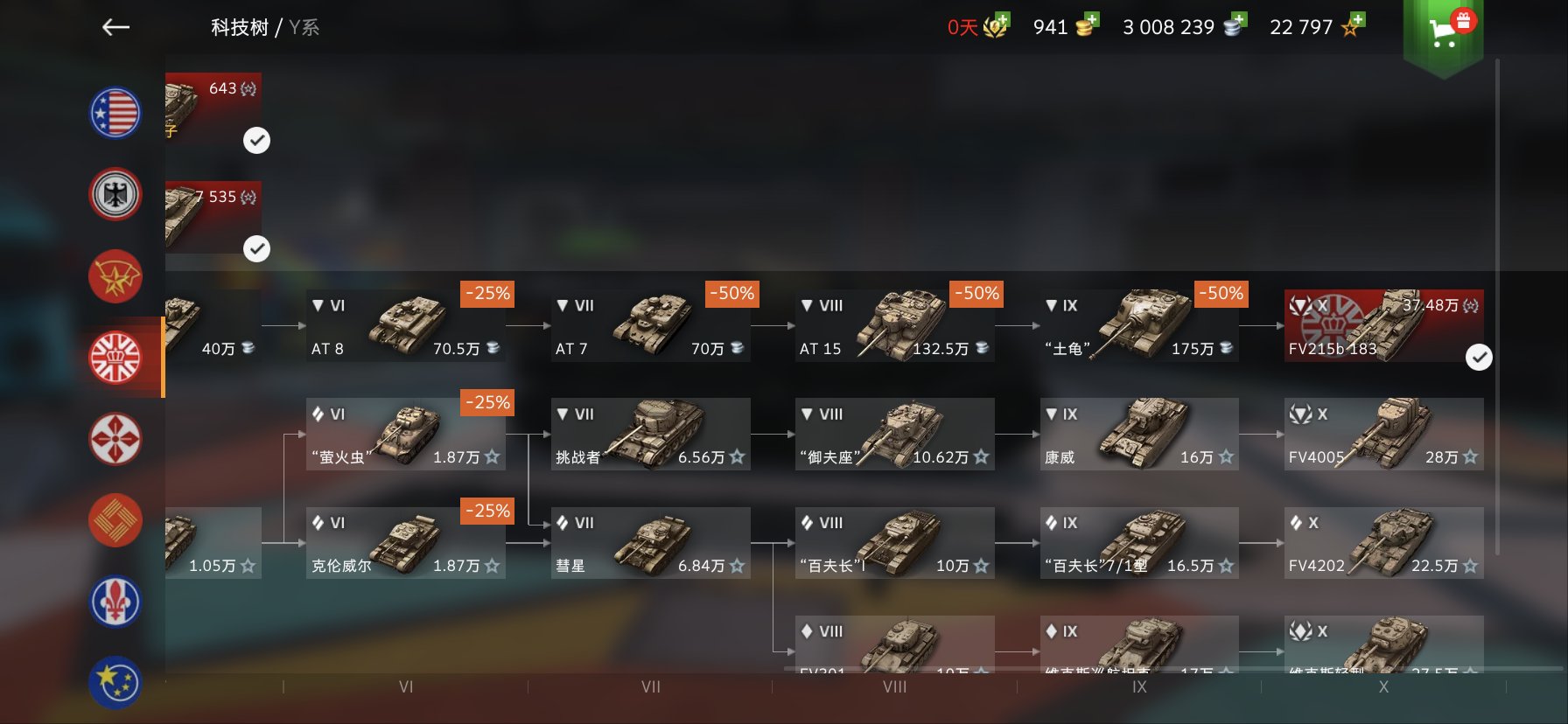1568x724 pixels.
Task: Jump to tier VIII column label
Action: tap(894, 687)
